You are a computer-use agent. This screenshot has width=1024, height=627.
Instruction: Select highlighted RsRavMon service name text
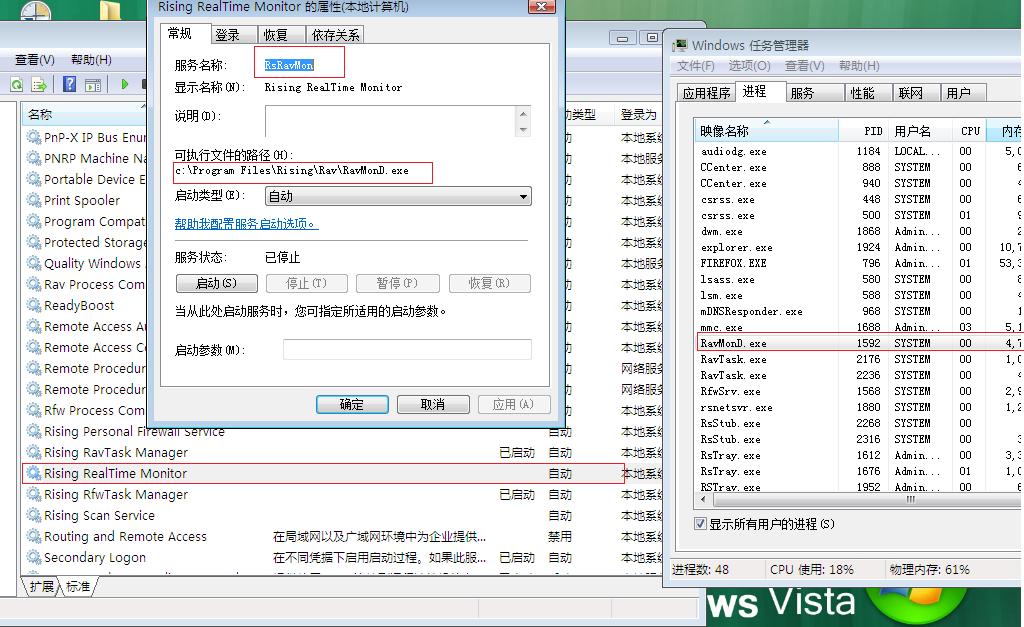click(x=289, y=65)
